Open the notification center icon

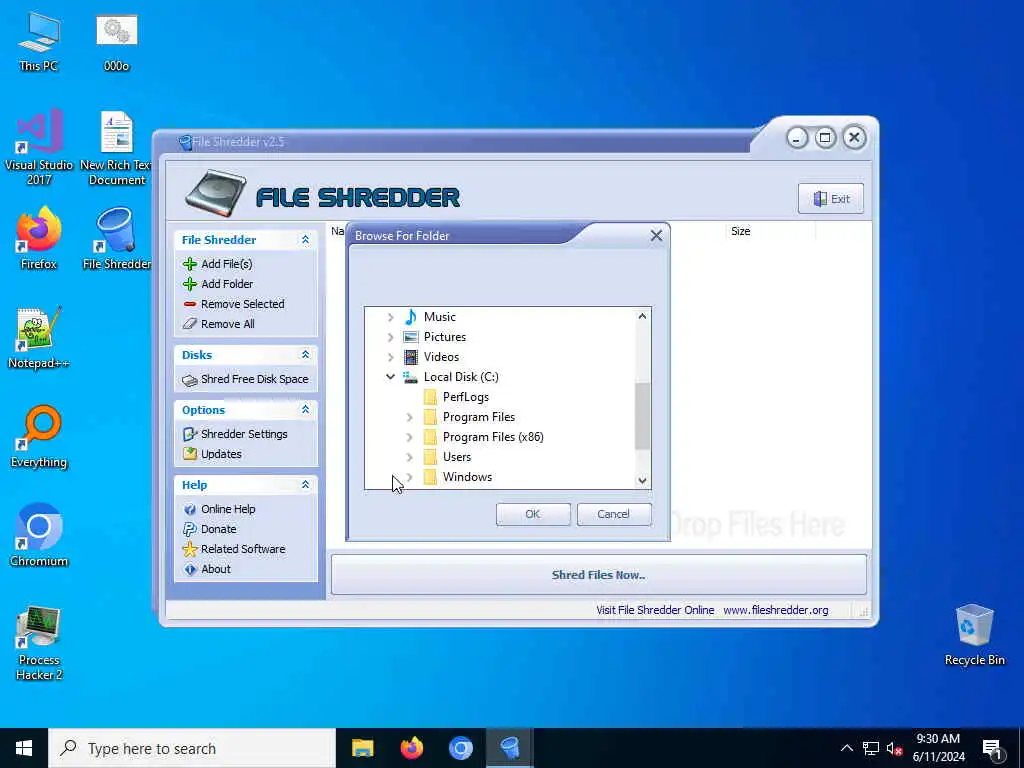(991, 748)
